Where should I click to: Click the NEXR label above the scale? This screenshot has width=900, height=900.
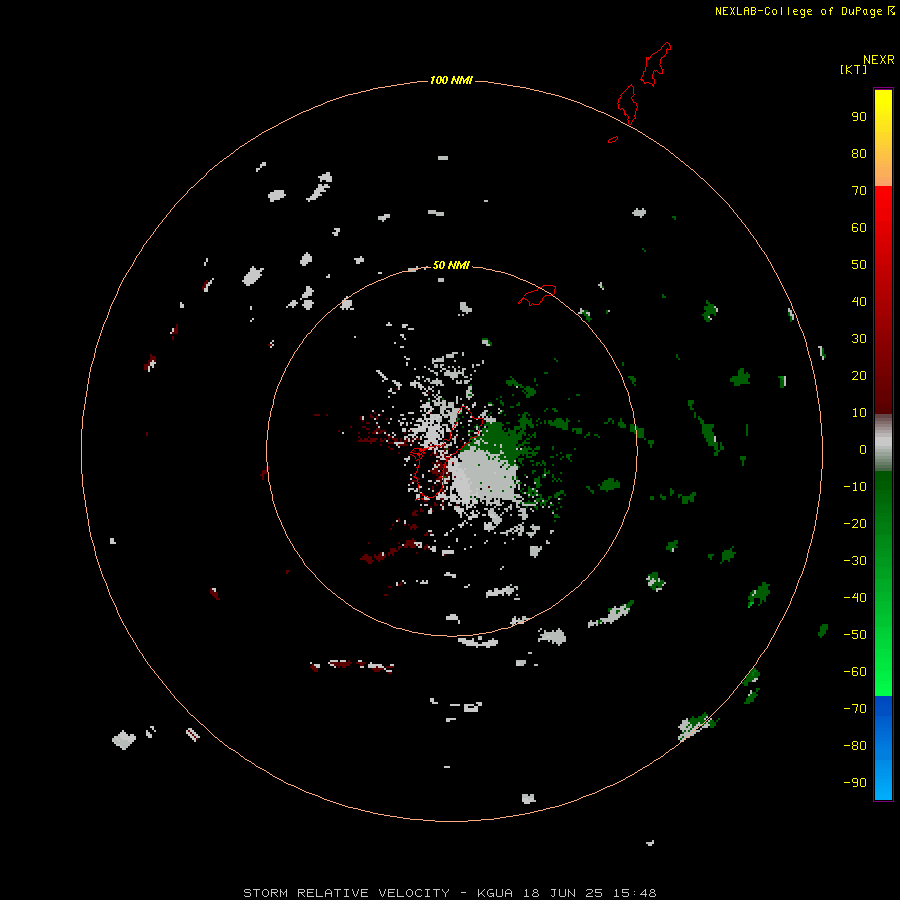pos(878,60)
